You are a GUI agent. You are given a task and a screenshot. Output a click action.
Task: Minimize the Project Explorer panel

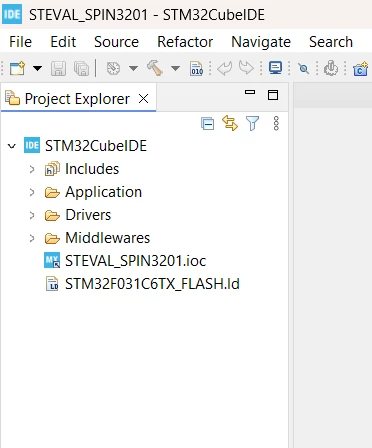click(x=250, y=92)
